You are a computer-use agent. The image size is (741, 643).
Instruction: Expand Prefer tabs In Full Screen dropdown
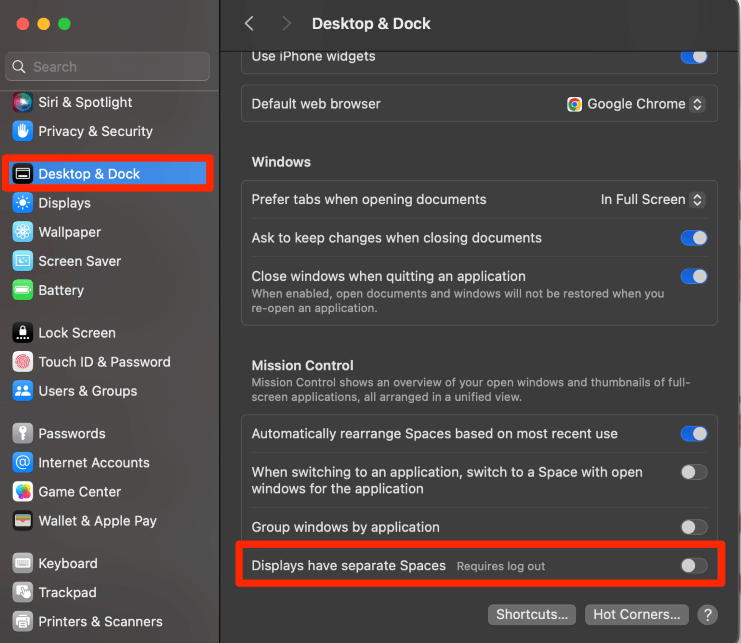coord(652,199)
